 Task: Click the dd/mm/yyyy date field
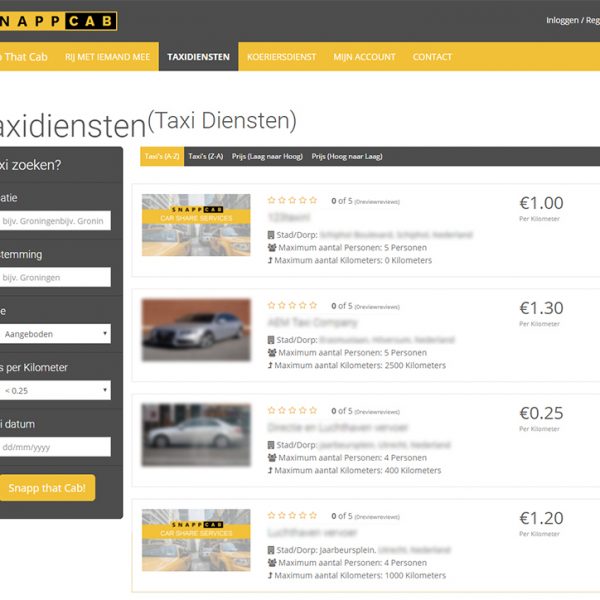55,447
